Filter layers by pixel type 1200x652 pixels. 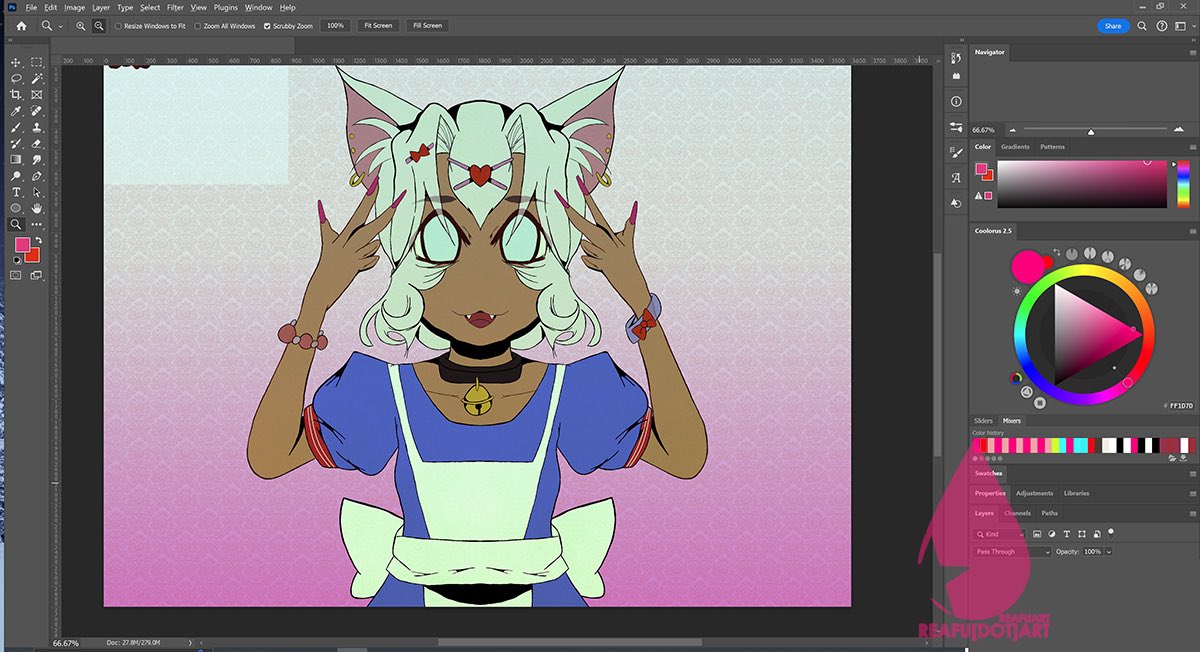[x=1038, y=534]
